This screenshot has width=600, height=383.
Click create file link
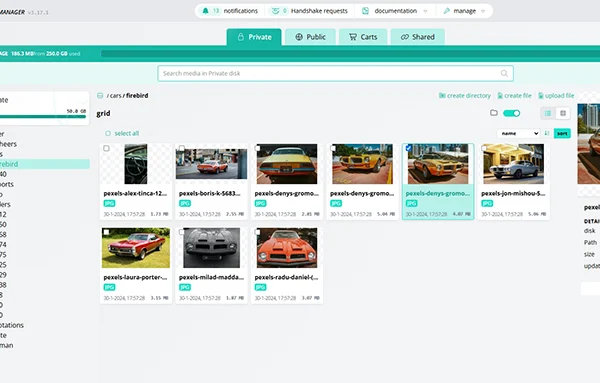tap(514, 95)
